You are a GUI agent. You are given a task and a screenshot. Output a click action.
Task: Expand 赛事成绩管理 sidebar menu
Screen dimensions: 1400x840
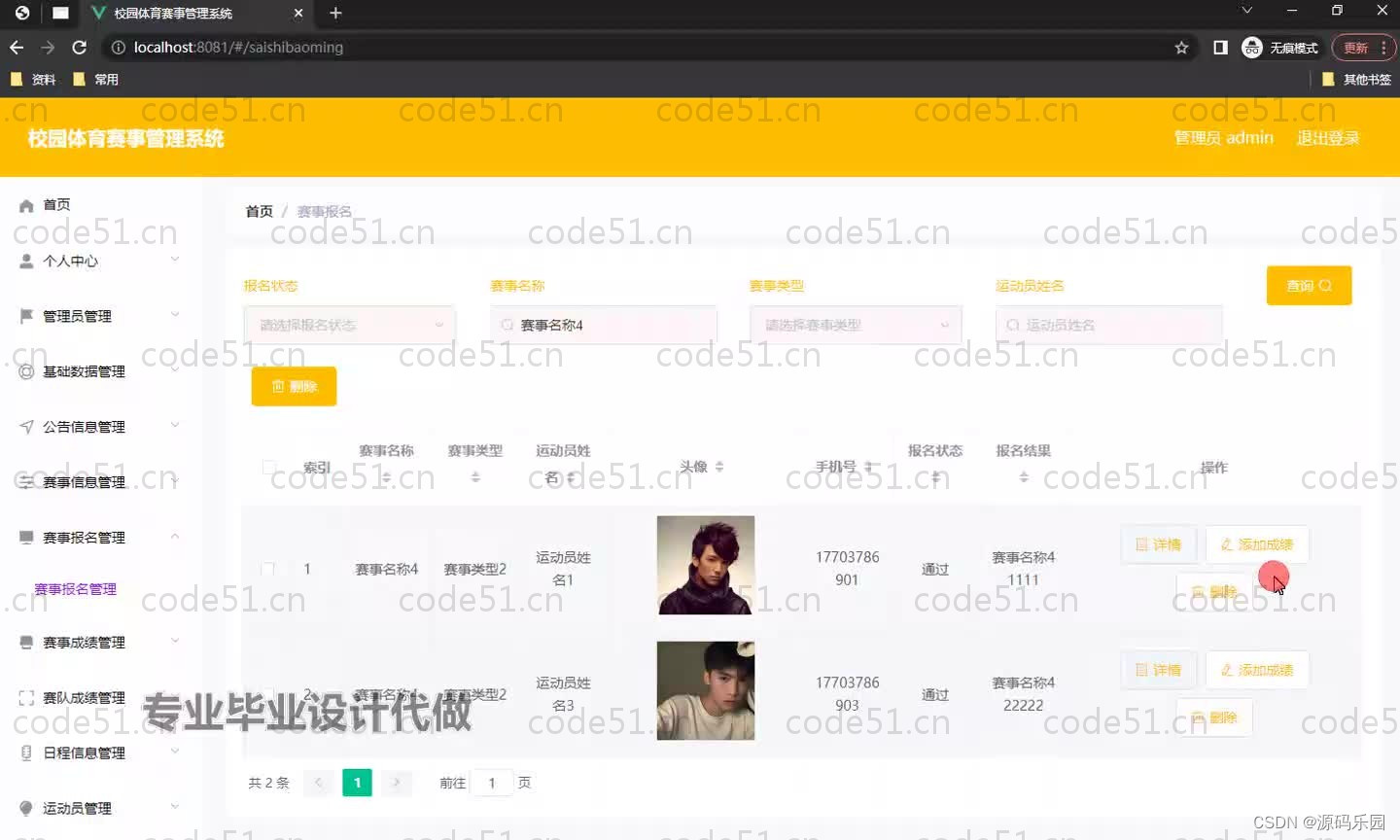(175, 641)
